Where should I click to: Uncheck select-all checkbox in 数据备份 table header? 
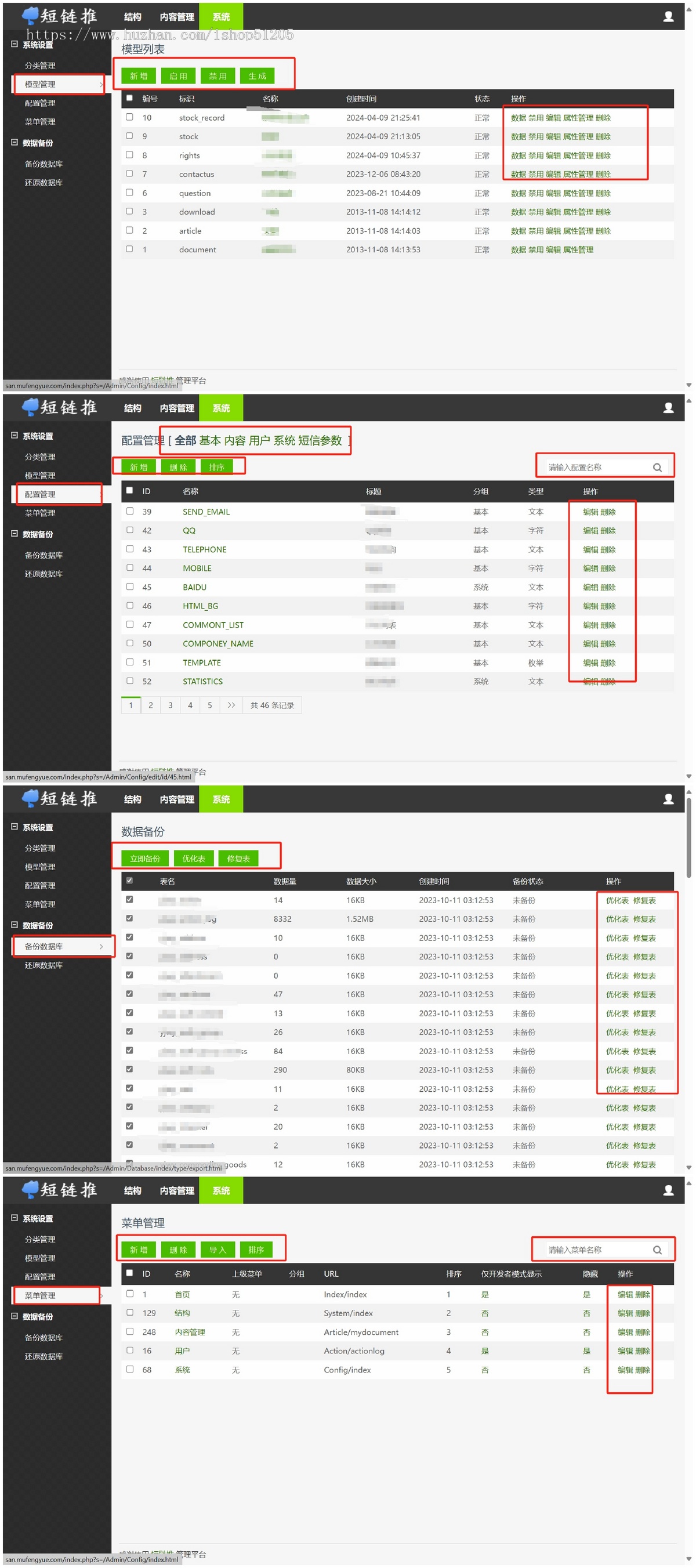[129, 881]
